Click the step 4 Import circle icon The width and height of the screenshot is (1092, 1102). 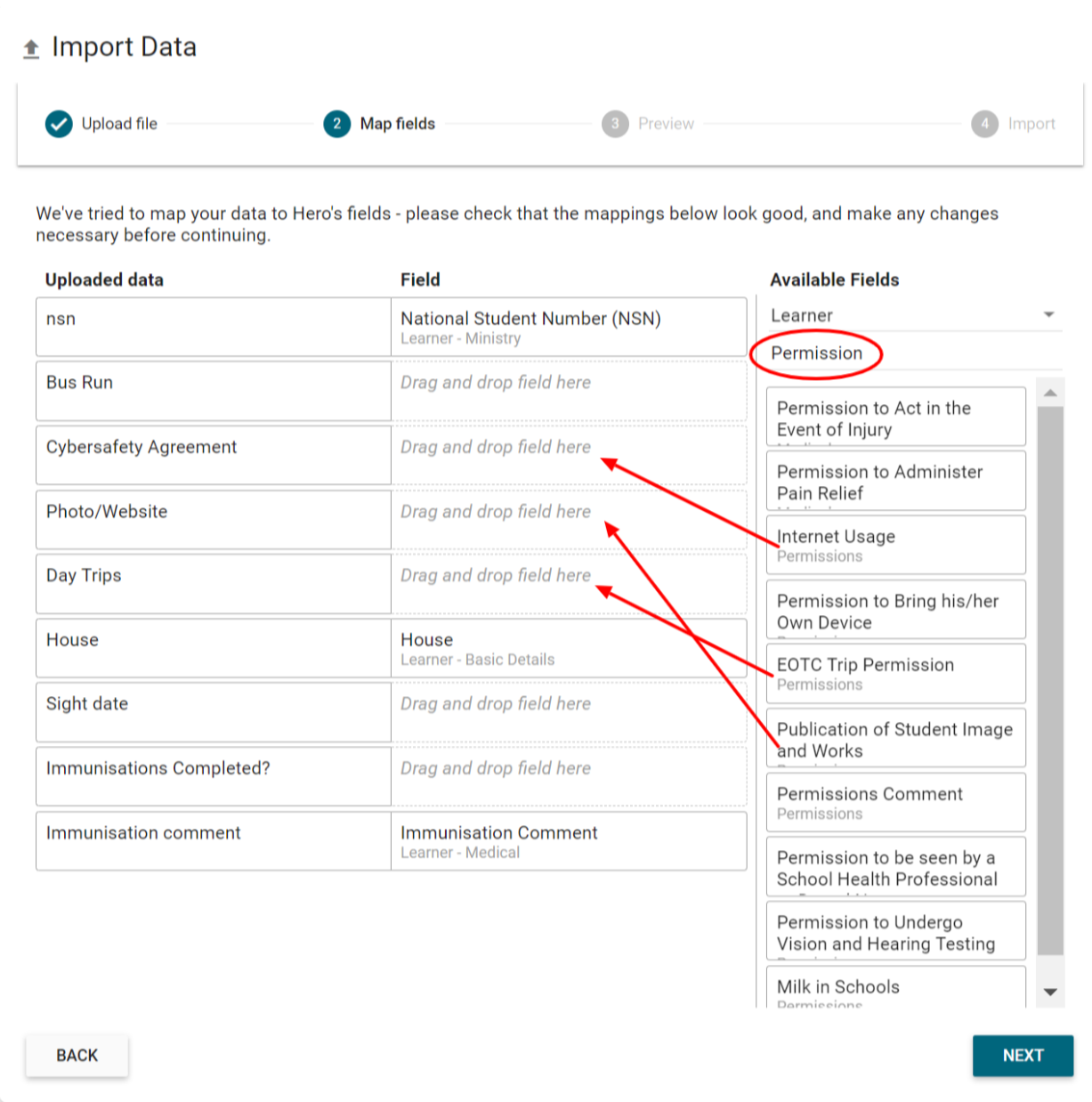click(x=984, y=124)
